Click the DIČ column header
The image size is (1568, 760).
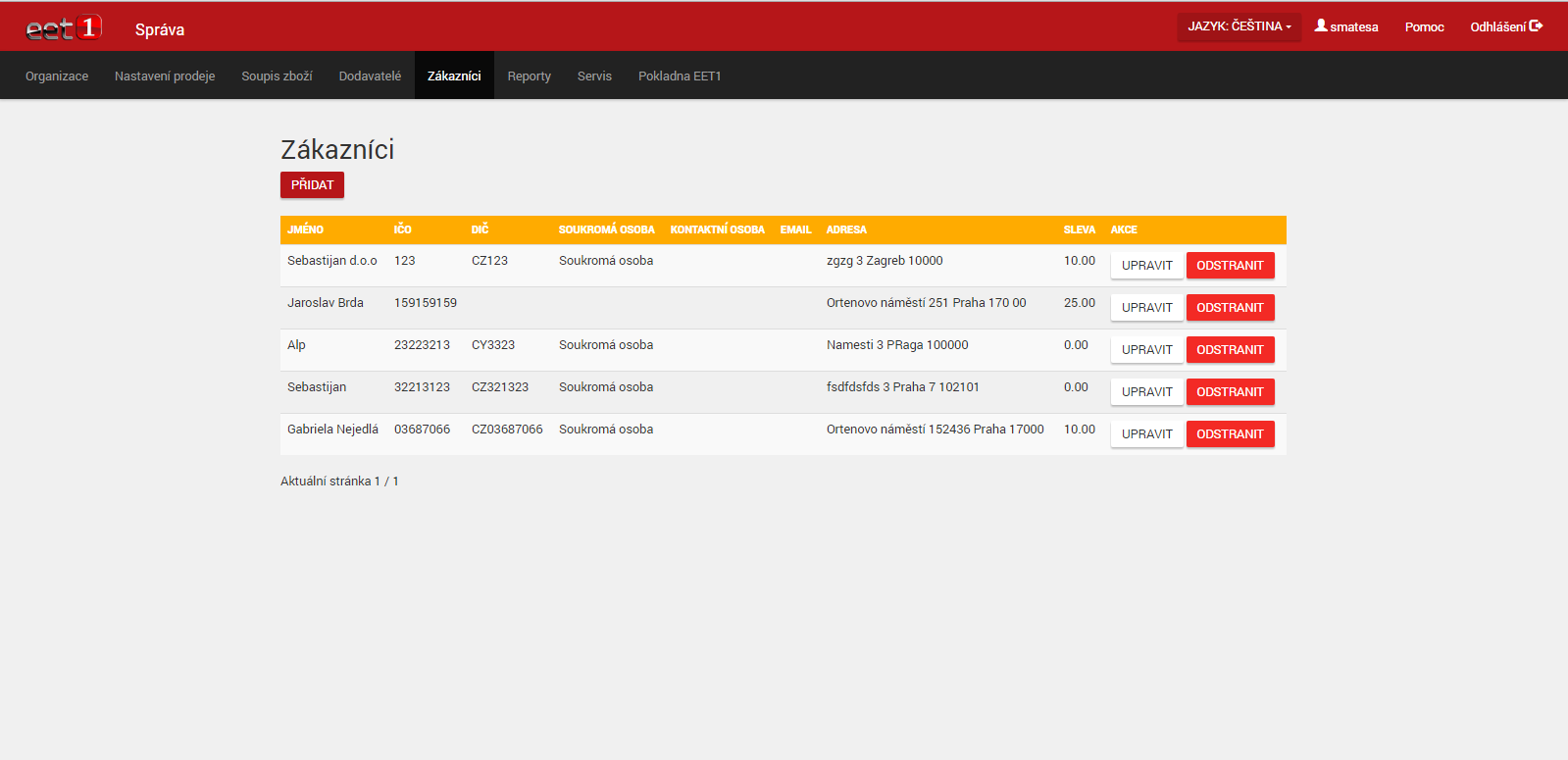(x=480, y=229)
